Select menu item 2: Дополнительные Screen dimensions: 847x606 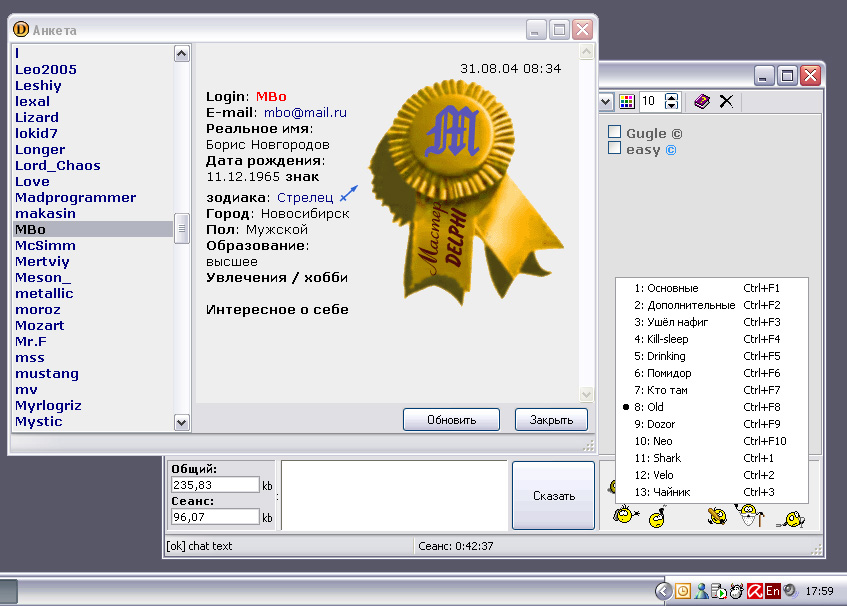pyautogui.click(x=711, y=305)
